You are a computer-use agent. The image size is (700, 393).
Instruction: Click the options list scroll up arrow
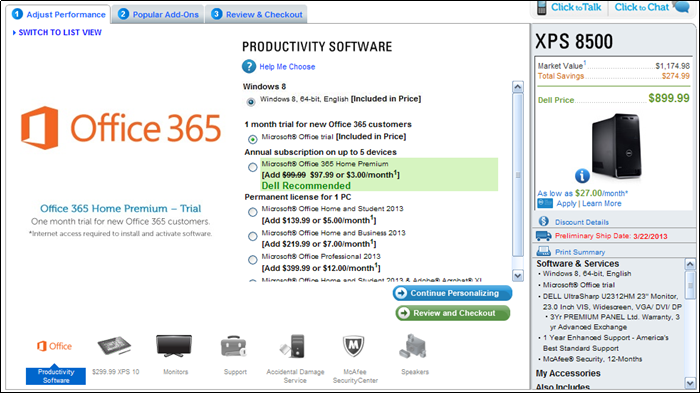(518, 87)
